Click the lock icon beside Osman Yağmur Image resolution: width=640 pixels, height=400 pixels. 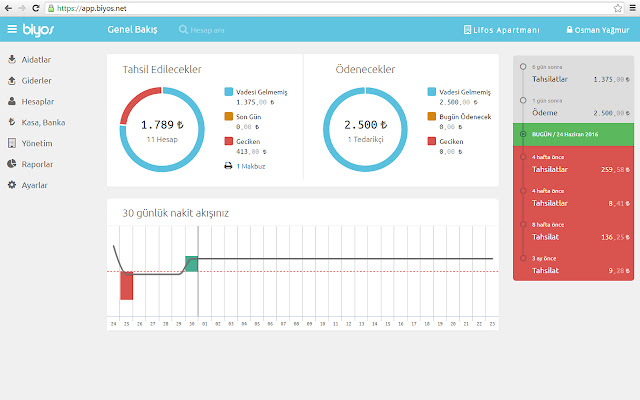point(569,29)
